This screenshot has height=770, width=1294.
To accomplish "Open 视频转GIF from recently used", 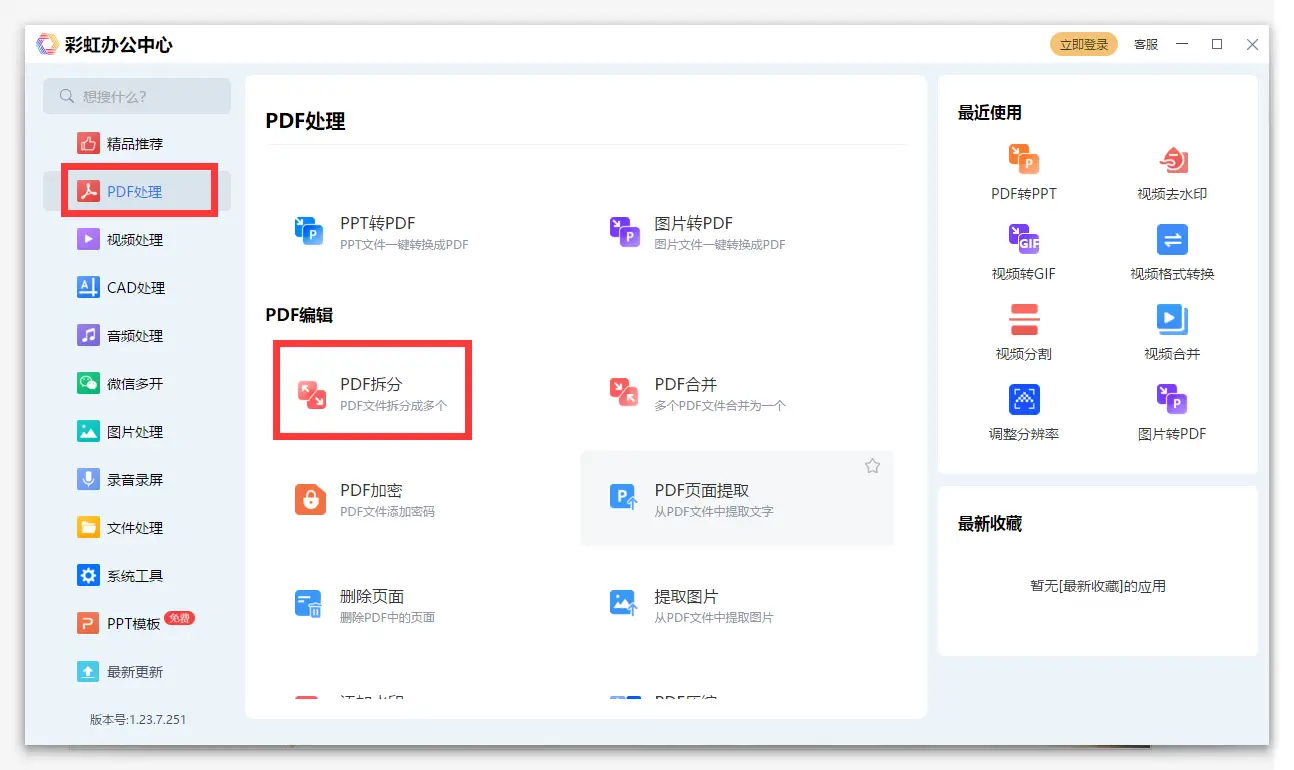I will click(x=1024, y=241).
